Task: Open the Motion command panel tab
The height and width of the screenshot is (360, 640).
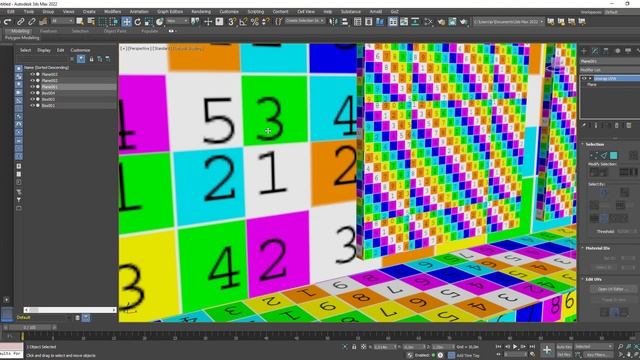Action: [617, 51]
